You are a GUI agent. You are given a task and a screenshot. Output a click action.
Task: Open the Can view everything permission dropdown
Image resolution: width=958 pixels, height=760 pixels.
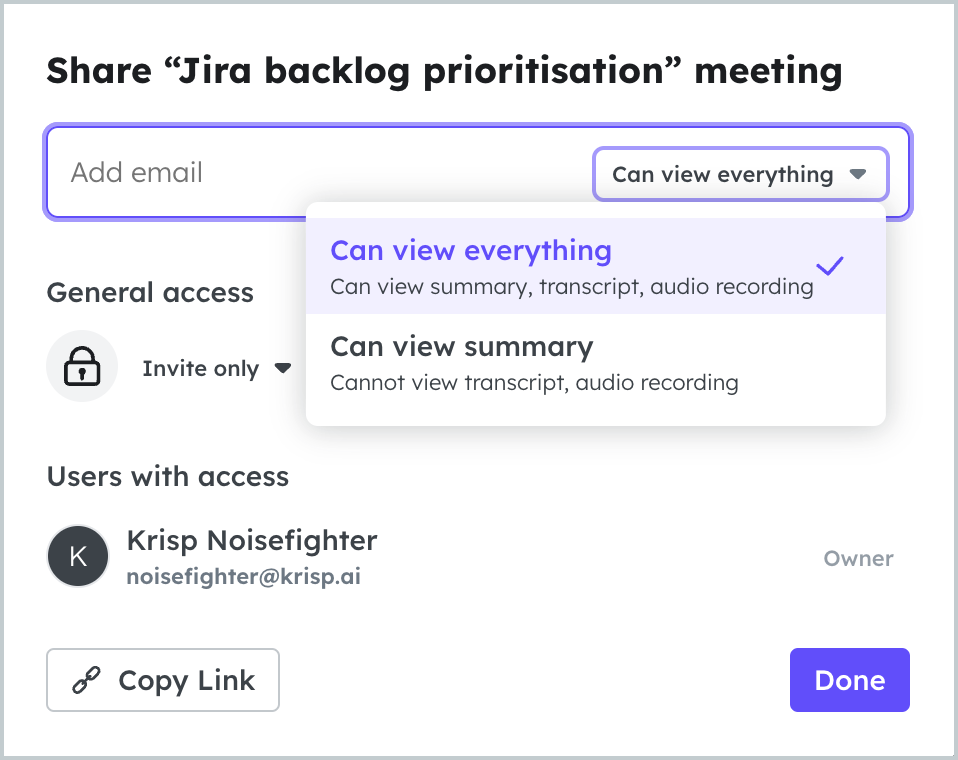[740, 174]
